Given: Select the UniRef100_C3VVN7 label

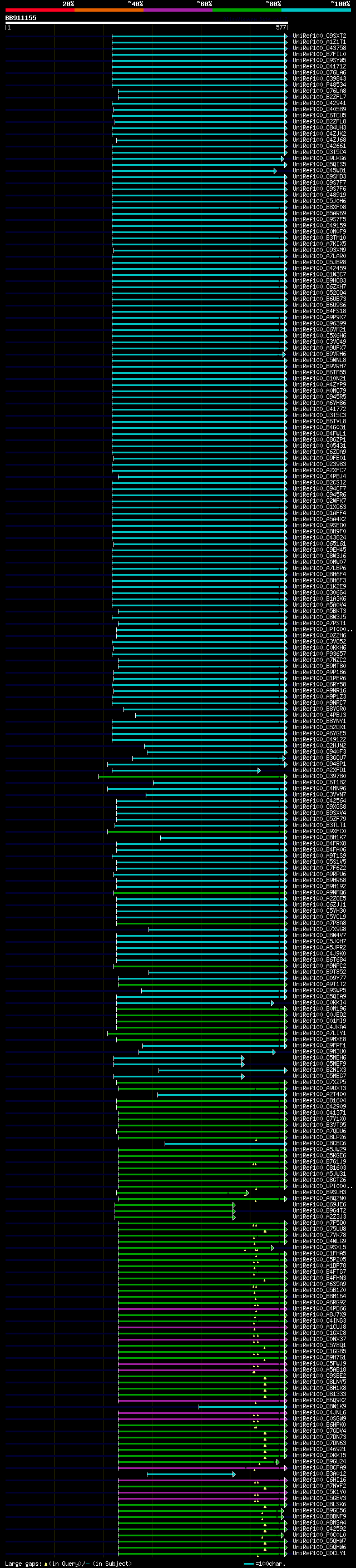Looking at the screenshot, I should click(x=319, y=794).
